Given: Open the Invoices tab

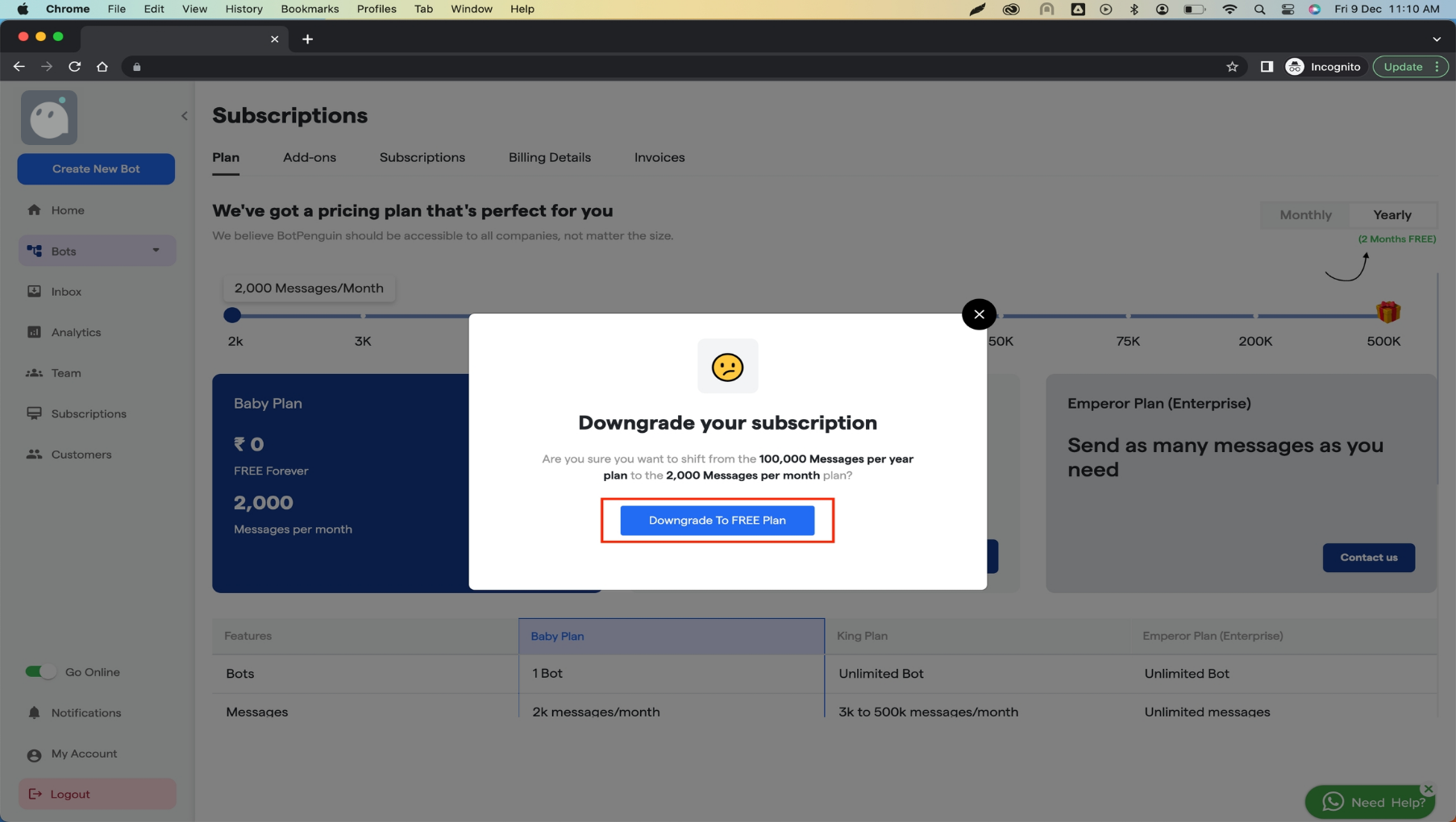Looking at the screenshot, I should (x=659, y=158).
